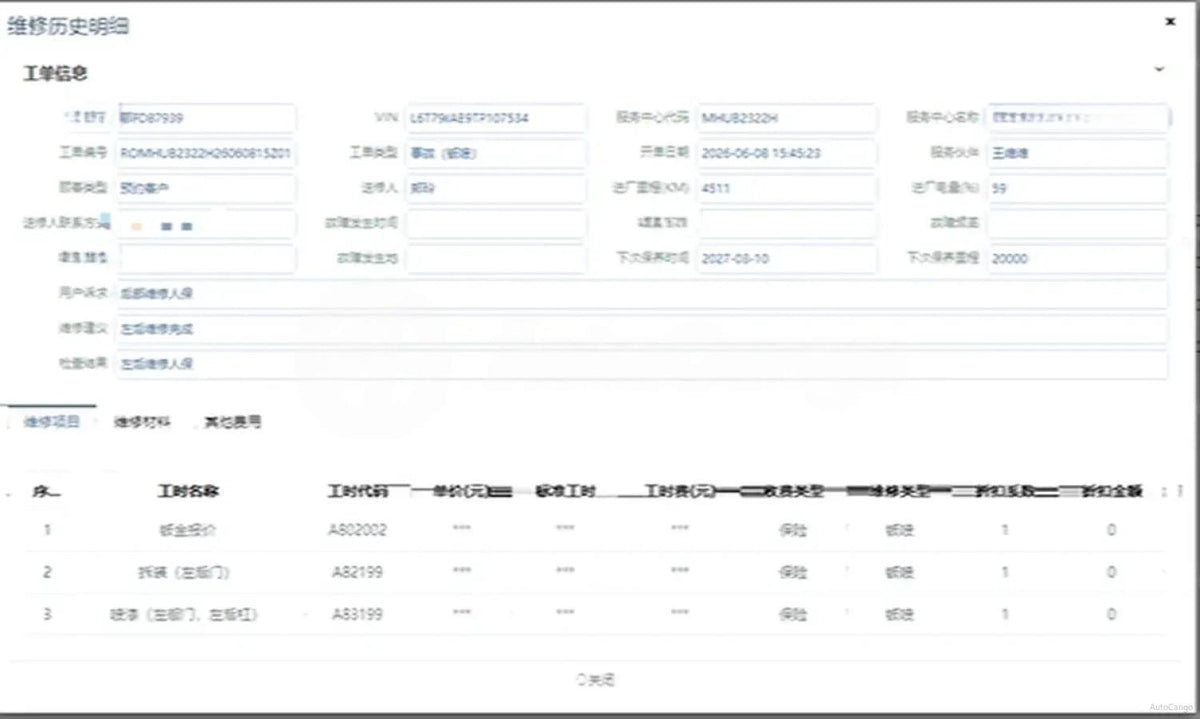This screenshot has height=719, width=1200.
Task: Switch to the 维修项目 tab
Action: [x=52, y=422]
